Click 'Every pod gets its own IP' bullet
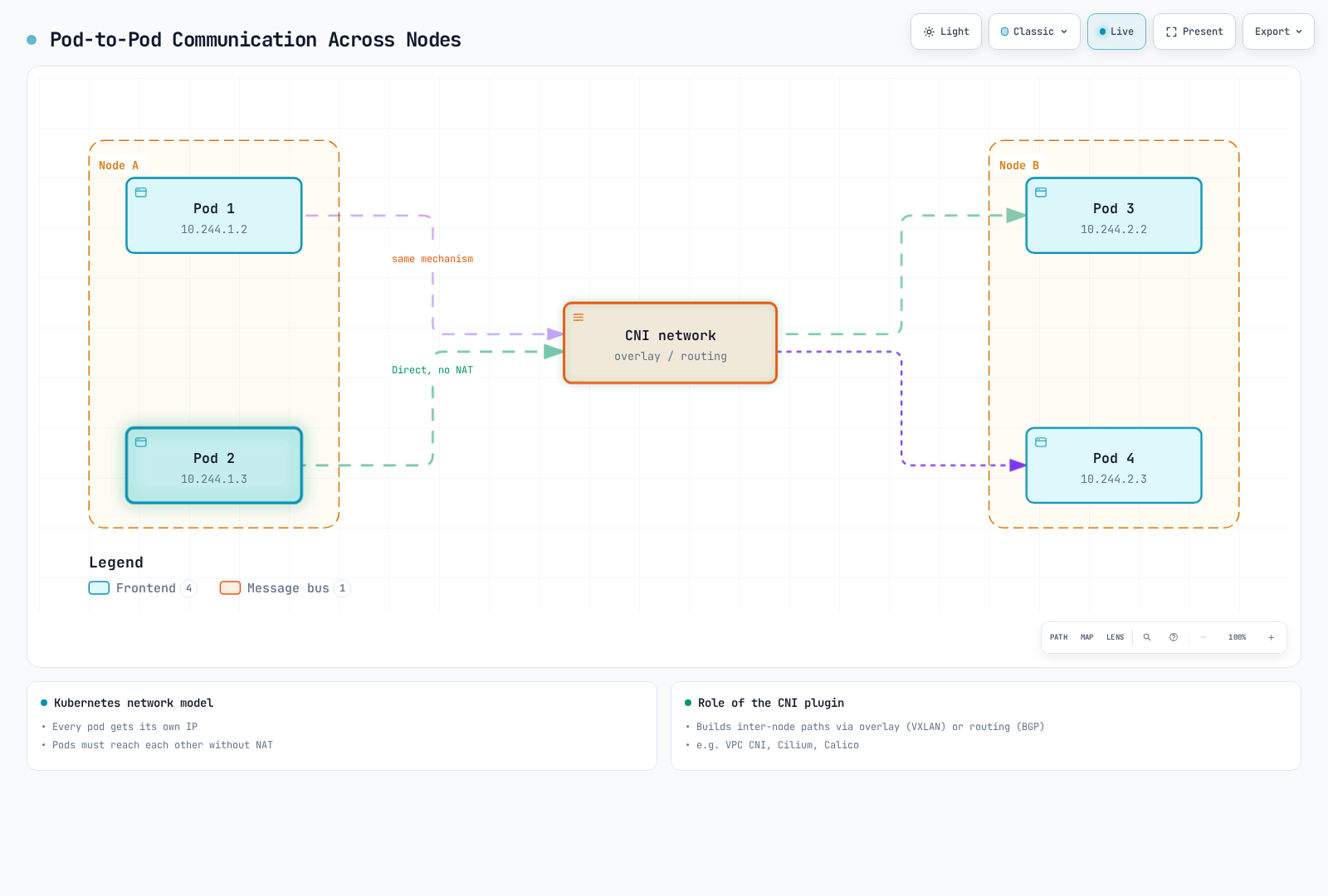Image resolution: width=1328 pixels, height=896 pixels. point(125,727)
